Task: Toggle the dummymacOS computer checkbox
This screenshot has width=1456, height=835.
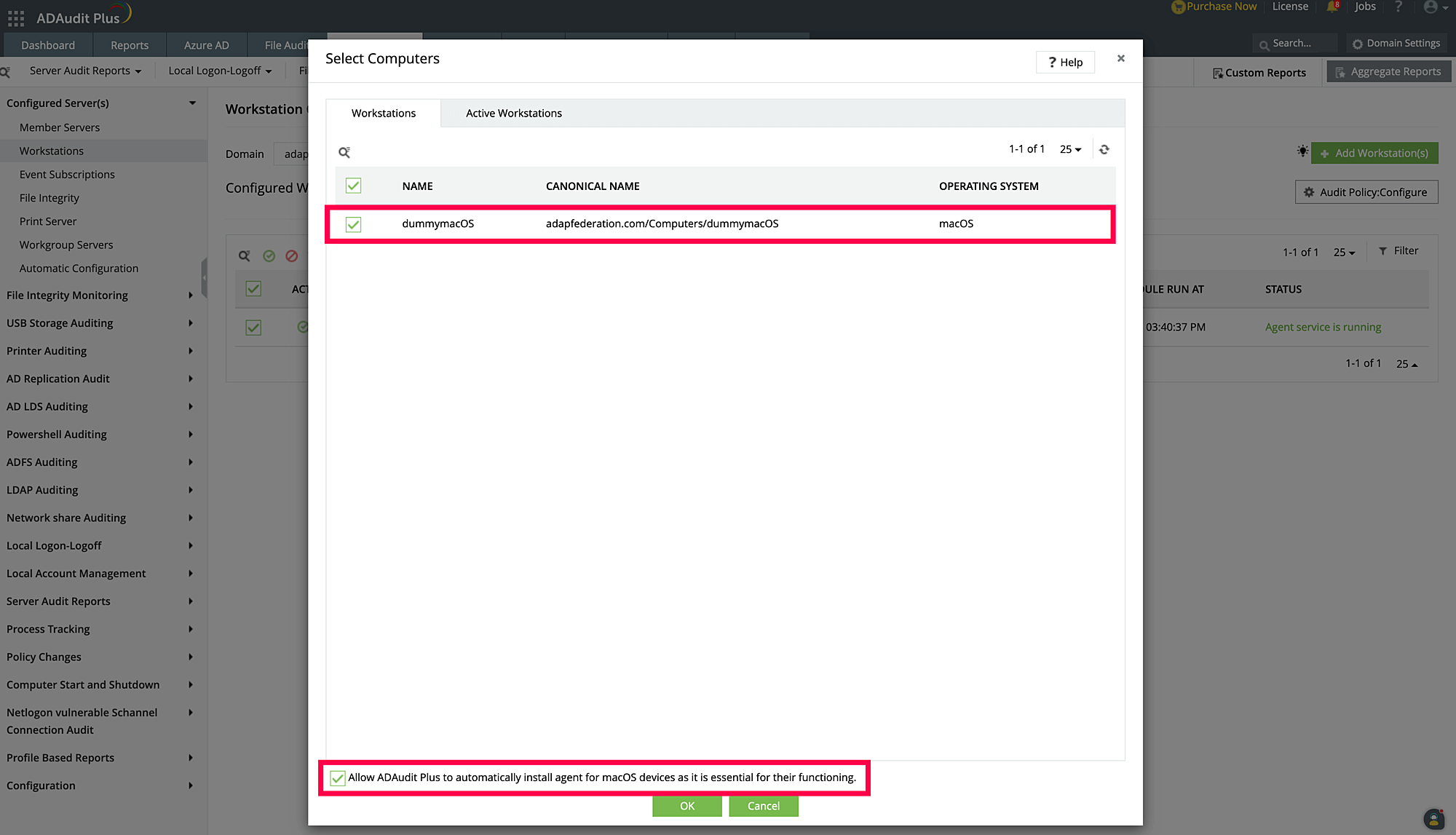Action: click(354, 223)
